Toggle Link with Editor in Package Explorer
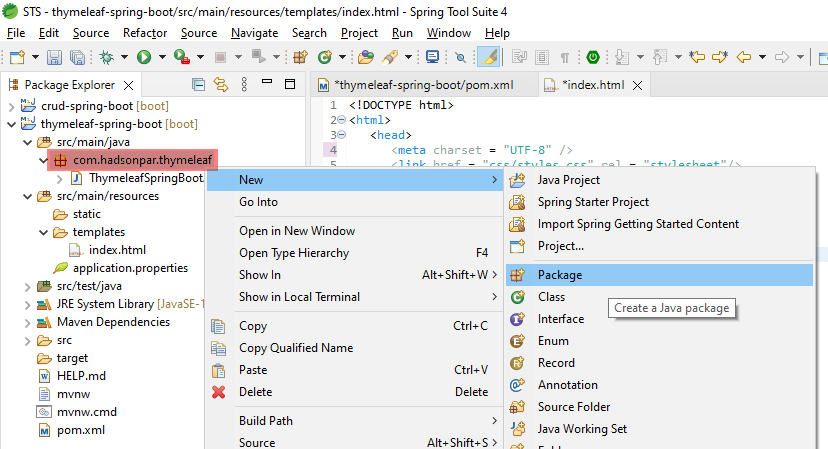 221,85
